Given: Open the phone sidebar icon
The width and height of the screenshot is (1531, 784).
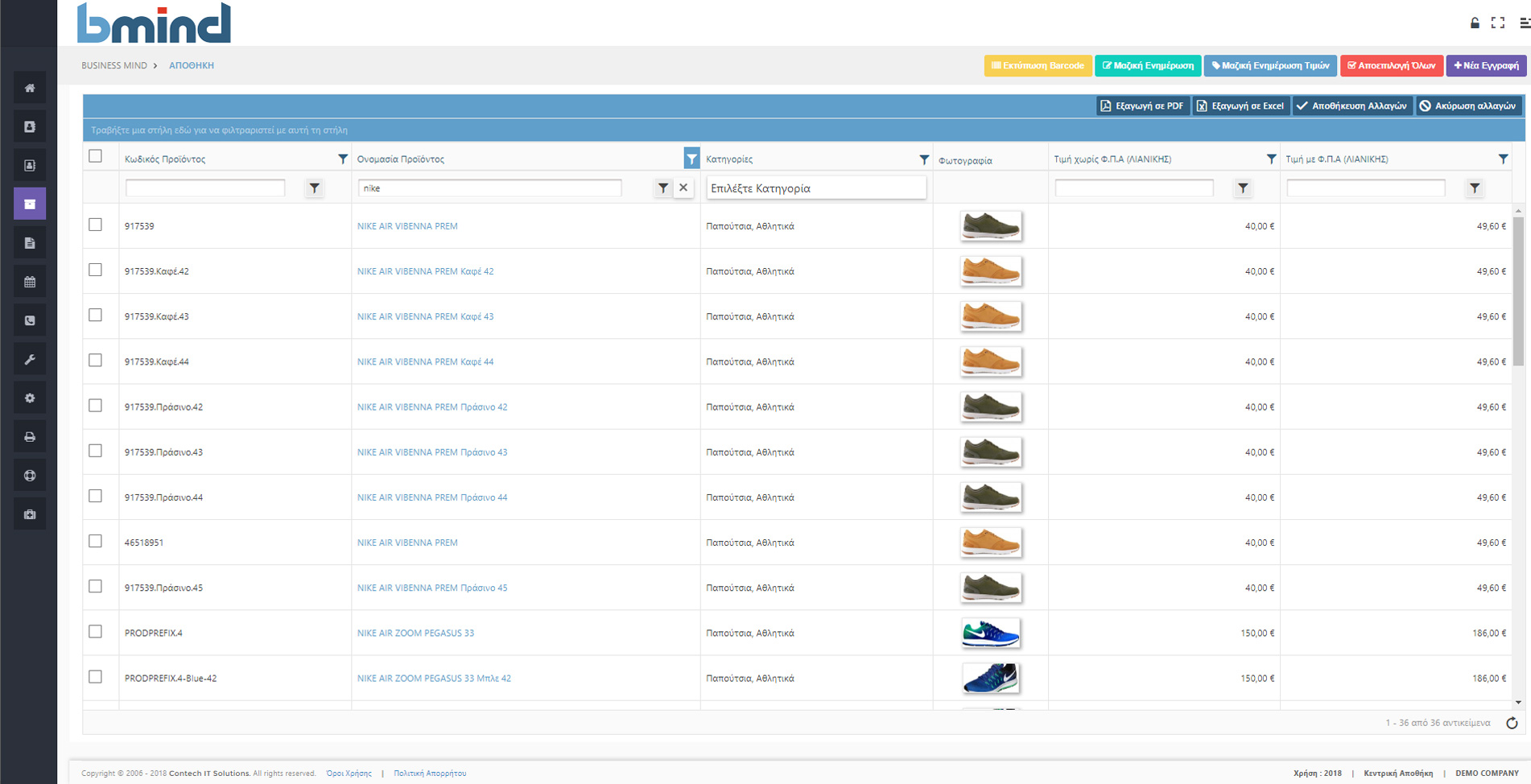Looking at the screenshot, I should (30, 320).
